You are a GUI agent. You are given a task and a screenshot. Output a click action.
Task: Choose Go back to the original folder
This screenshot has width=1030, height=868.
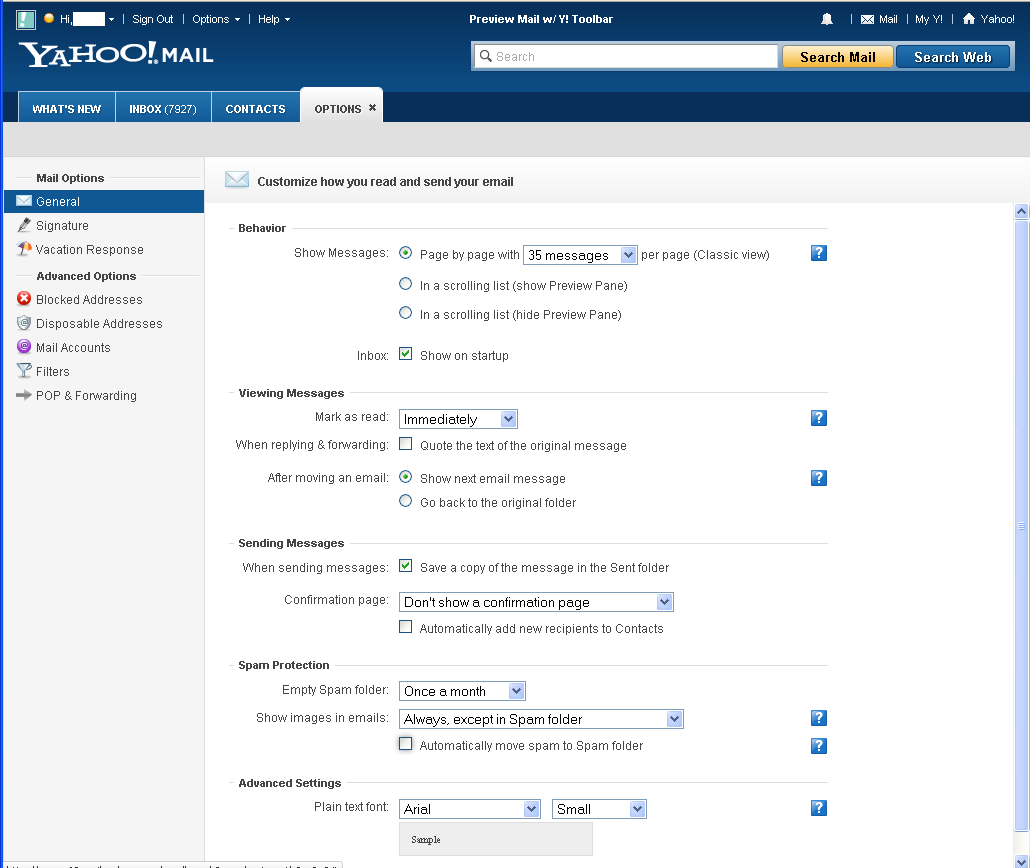tap(406, 501)
